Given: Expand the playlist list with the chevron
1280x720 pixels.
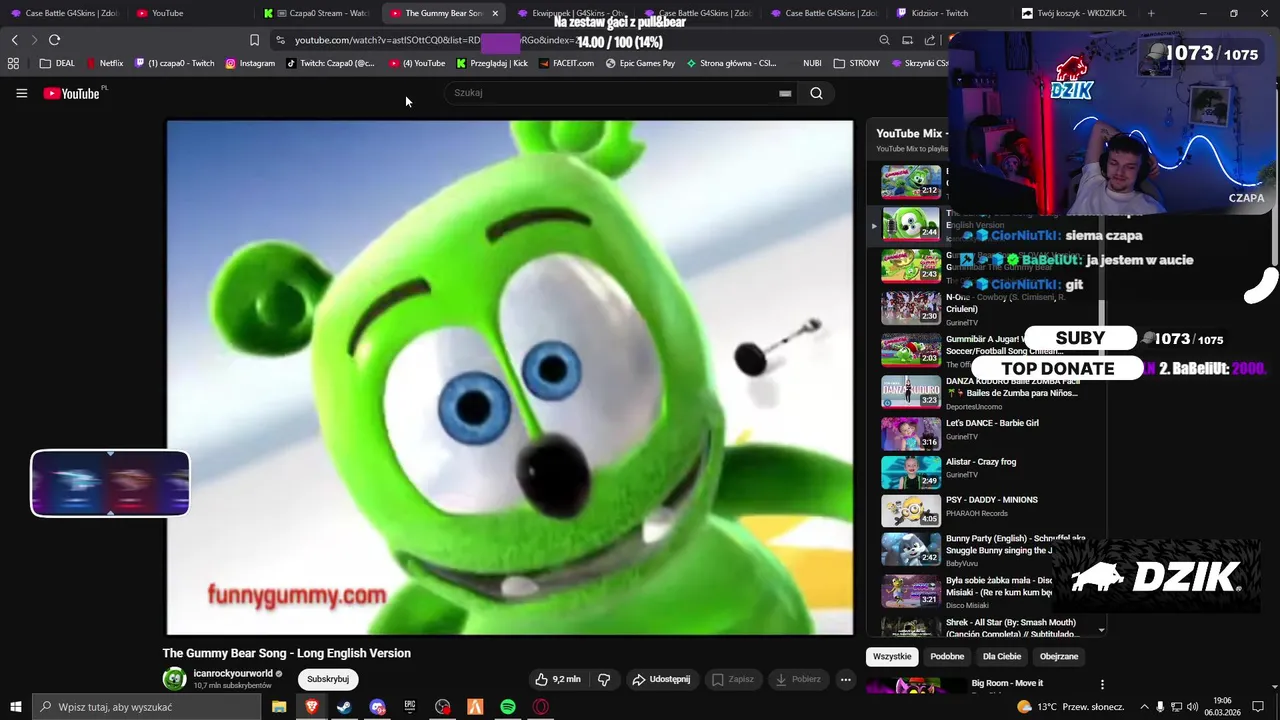Looking at the screenshot, I should pos(1101,630).
